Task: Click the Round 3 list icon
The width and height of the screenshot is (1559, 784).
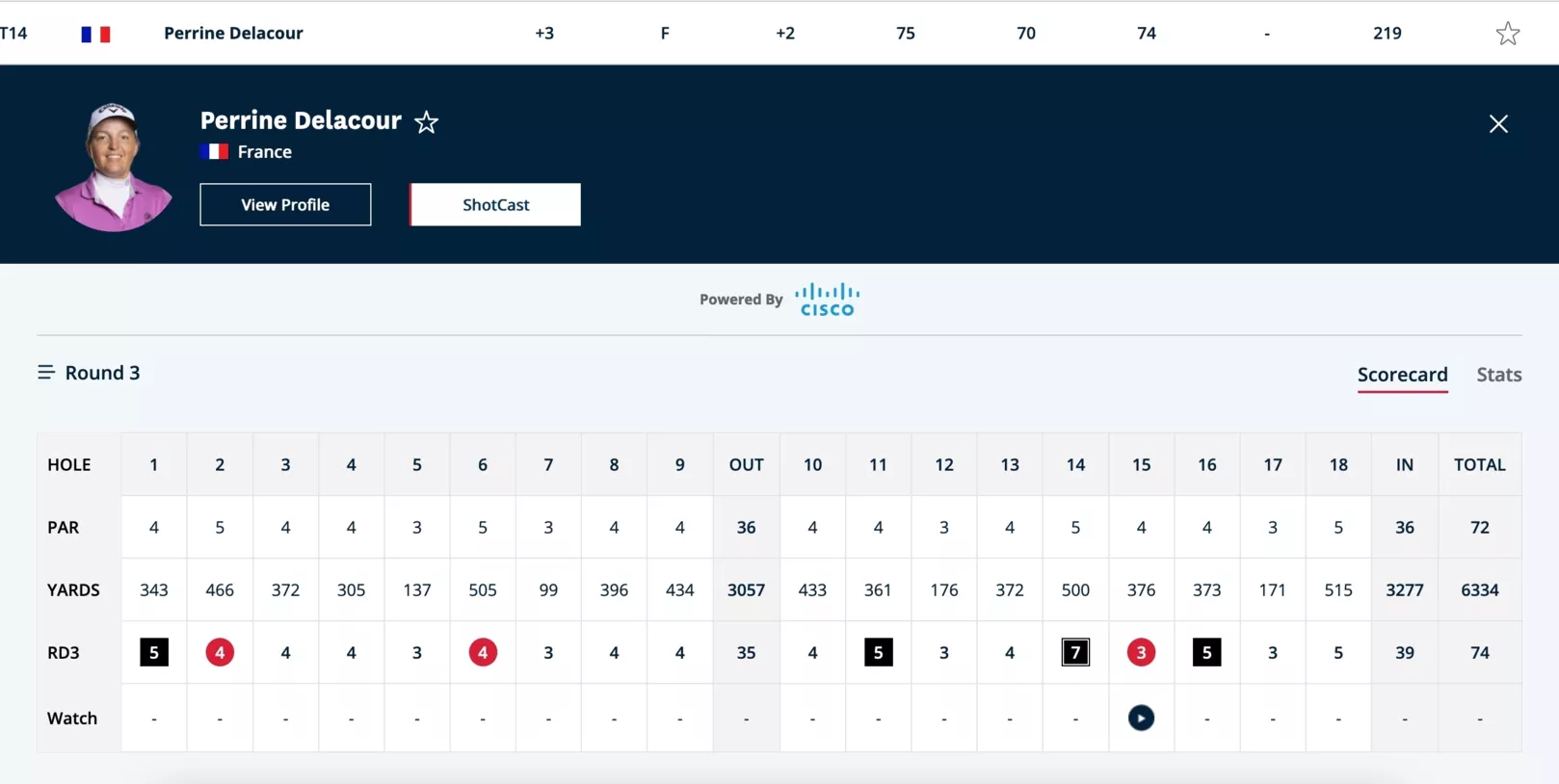Action: pyautogui.click(x=45, y=373)
